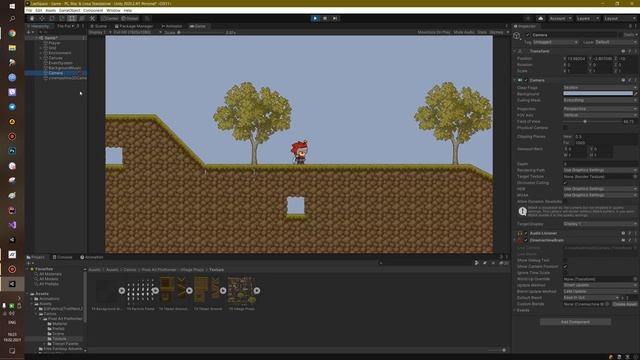Click the Hierarchy add (+) button
This screenshot has width=640, height=360.
29,32
